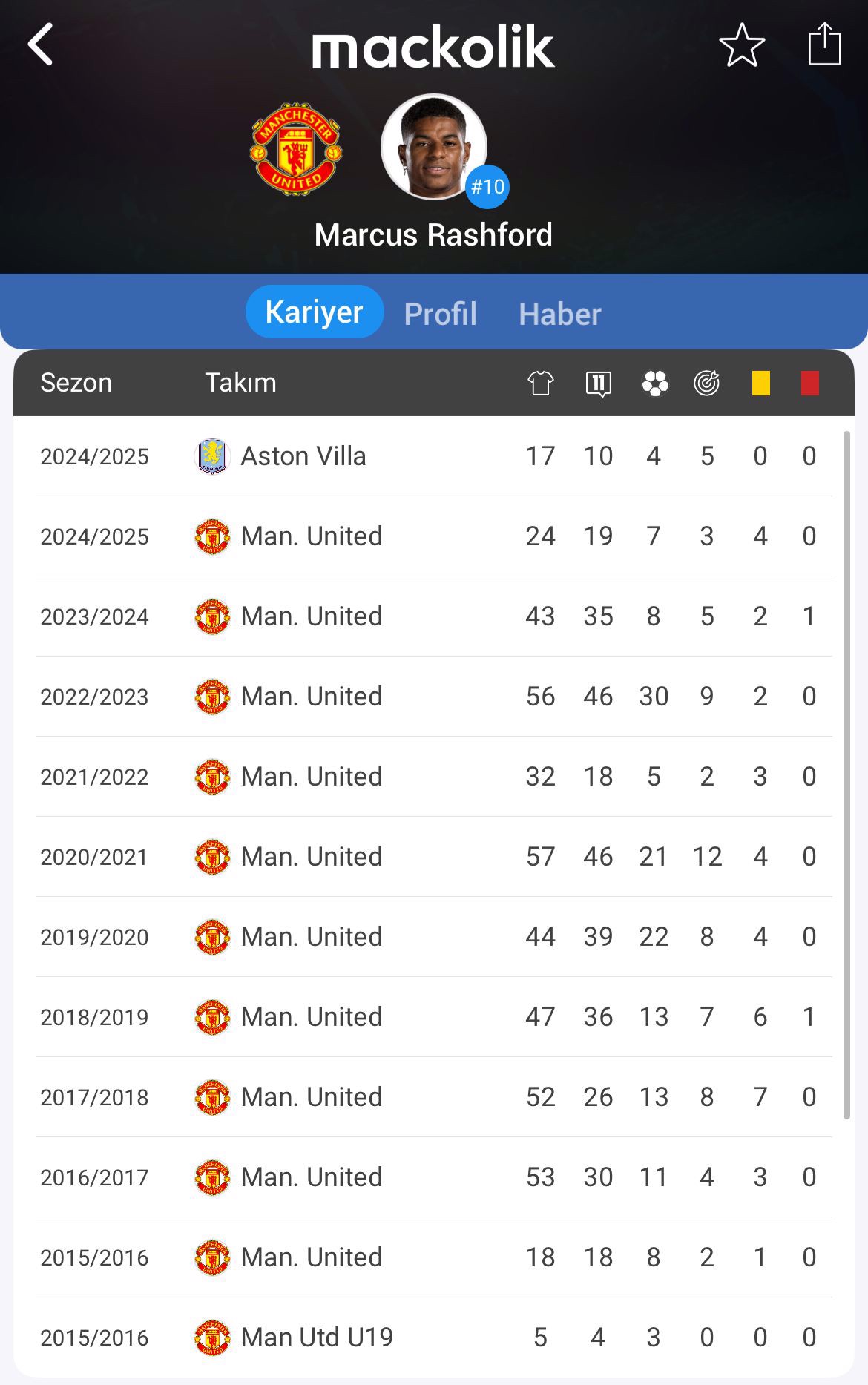Switch to the Haber tab
This screenshot has height=1385, width=868.
pyautogui.click(x=560, y=313)
